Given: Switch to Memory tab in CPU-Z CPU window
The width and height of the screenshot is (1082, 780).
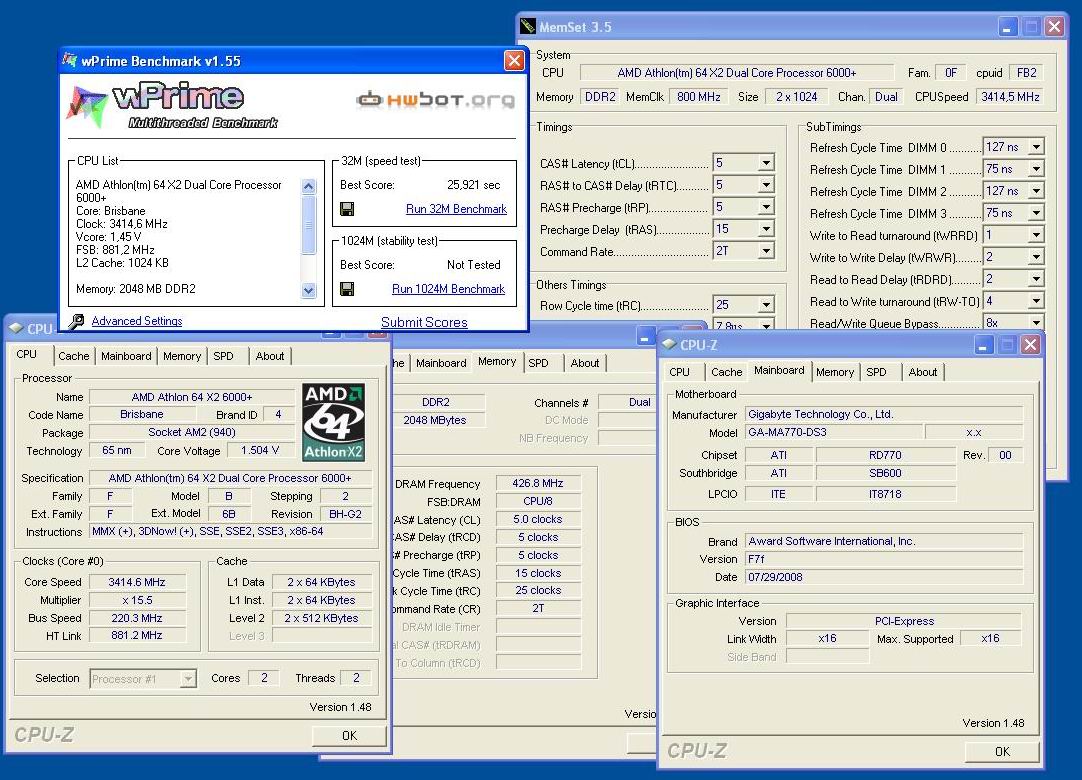Looking at the screenshot, I should (x=182, y=356).
